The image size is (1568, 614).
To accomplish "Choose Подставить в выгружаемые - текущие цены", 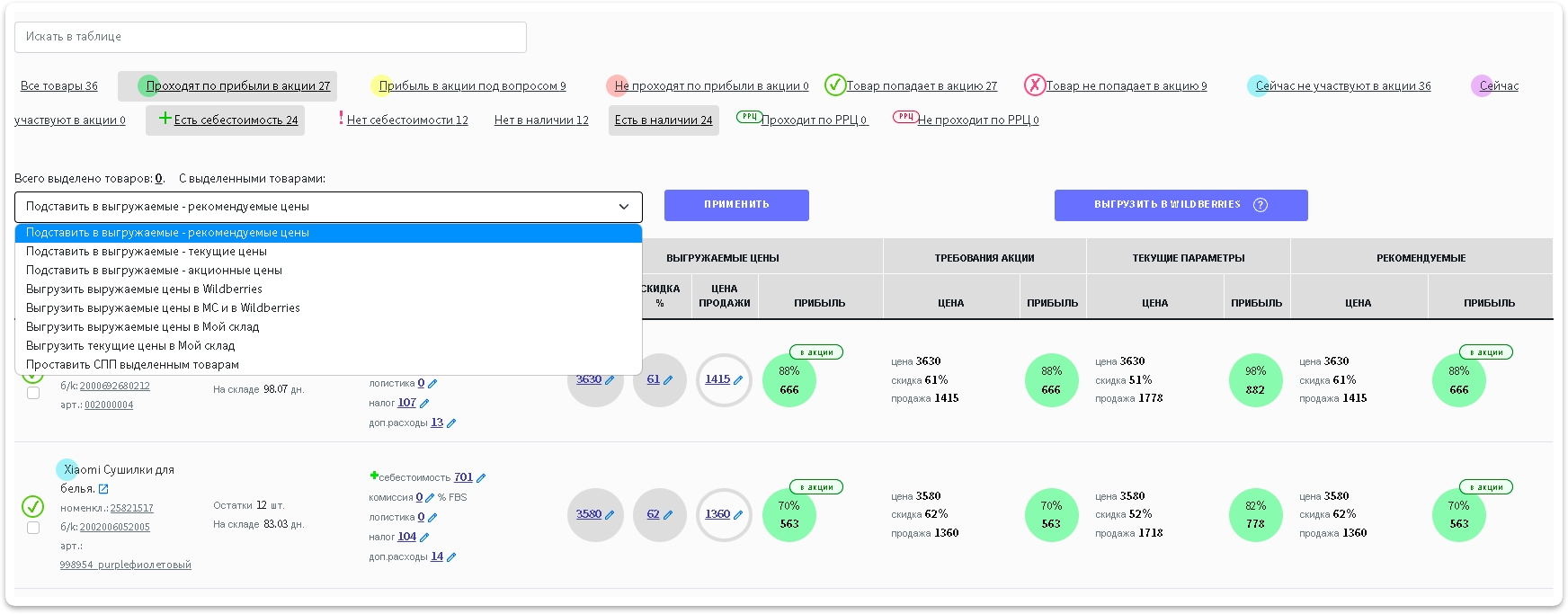I will coord(147,252).
